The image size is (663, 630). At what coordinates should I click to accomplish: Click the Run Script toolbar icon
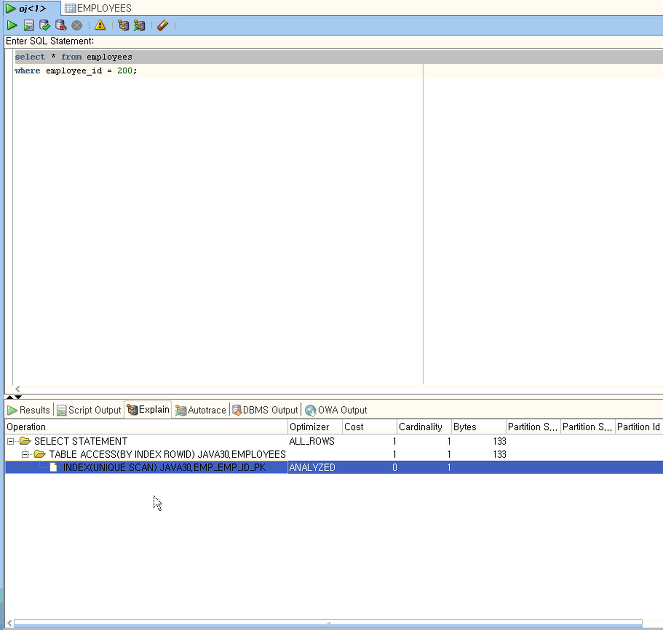[x=28, y=26]
